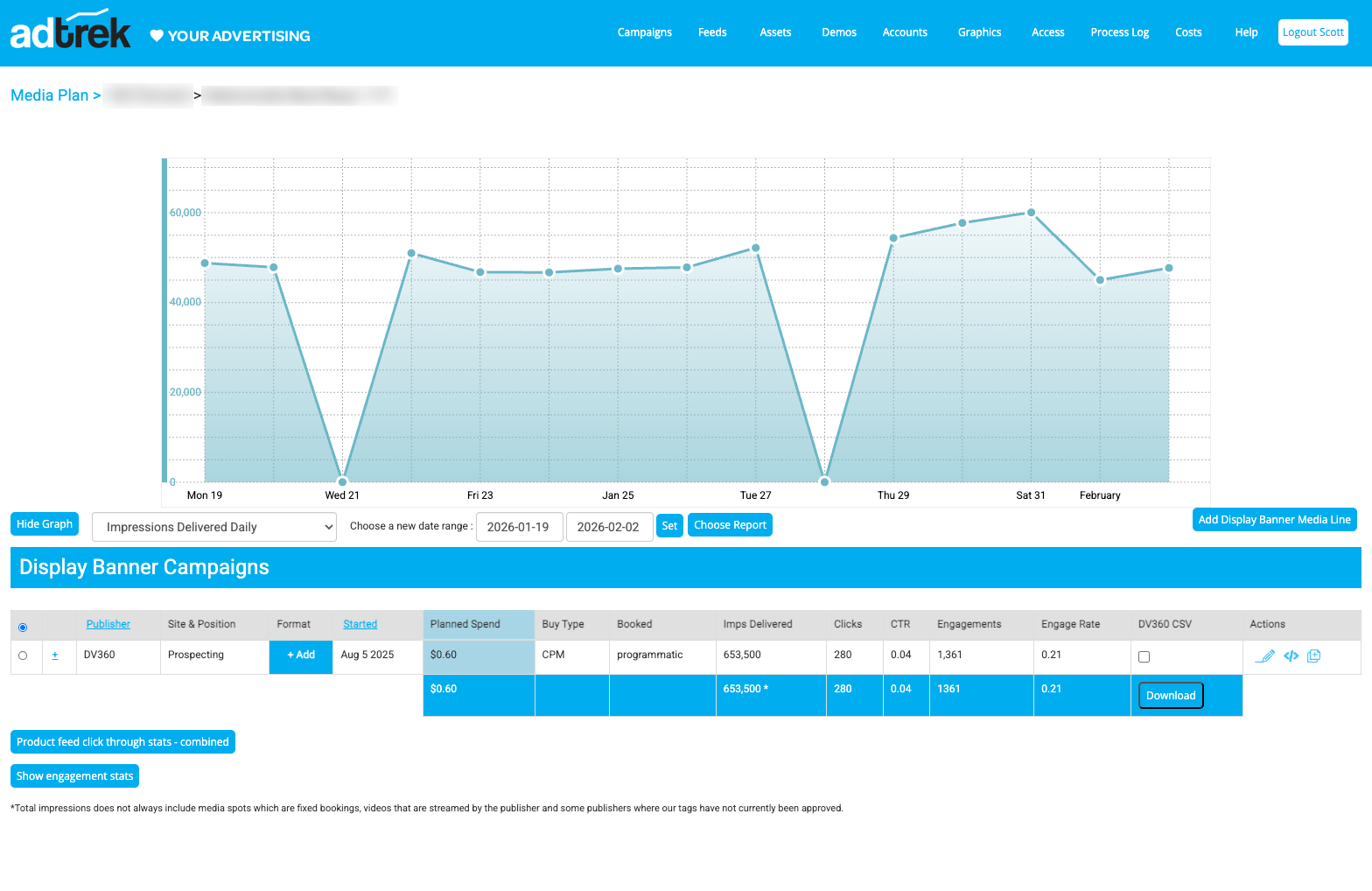The width and height of the screenshot is (1372, 891).
Task: Select the DV360 row radio button
Action: (23, 656)
